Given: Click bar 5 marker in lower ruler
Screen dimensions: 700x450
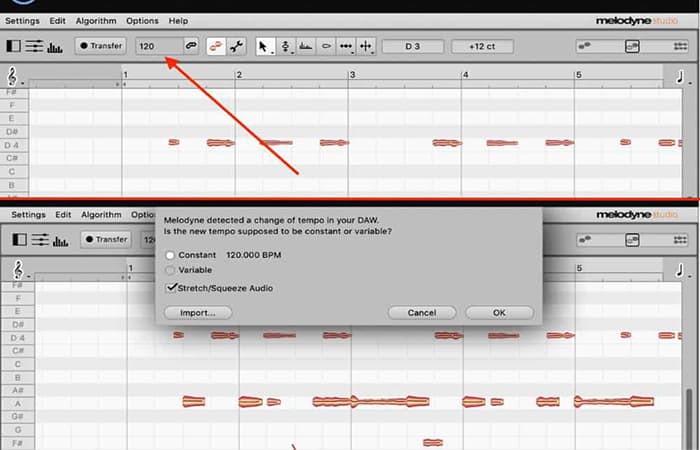Looking at the screenshot, I should pos(579,268).
